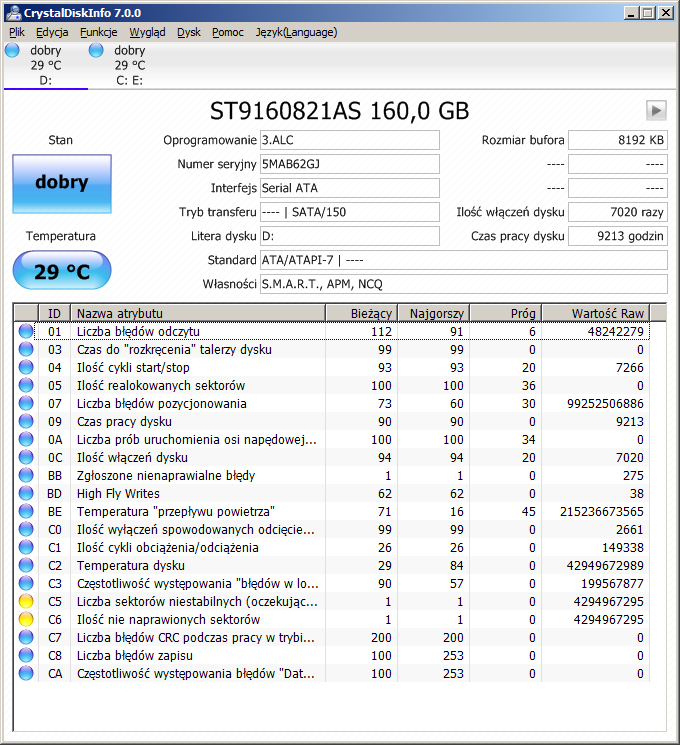The width and height of the screenshot is (680, 745).
Task: Open the Plik menu
Action: coord(17,32)
